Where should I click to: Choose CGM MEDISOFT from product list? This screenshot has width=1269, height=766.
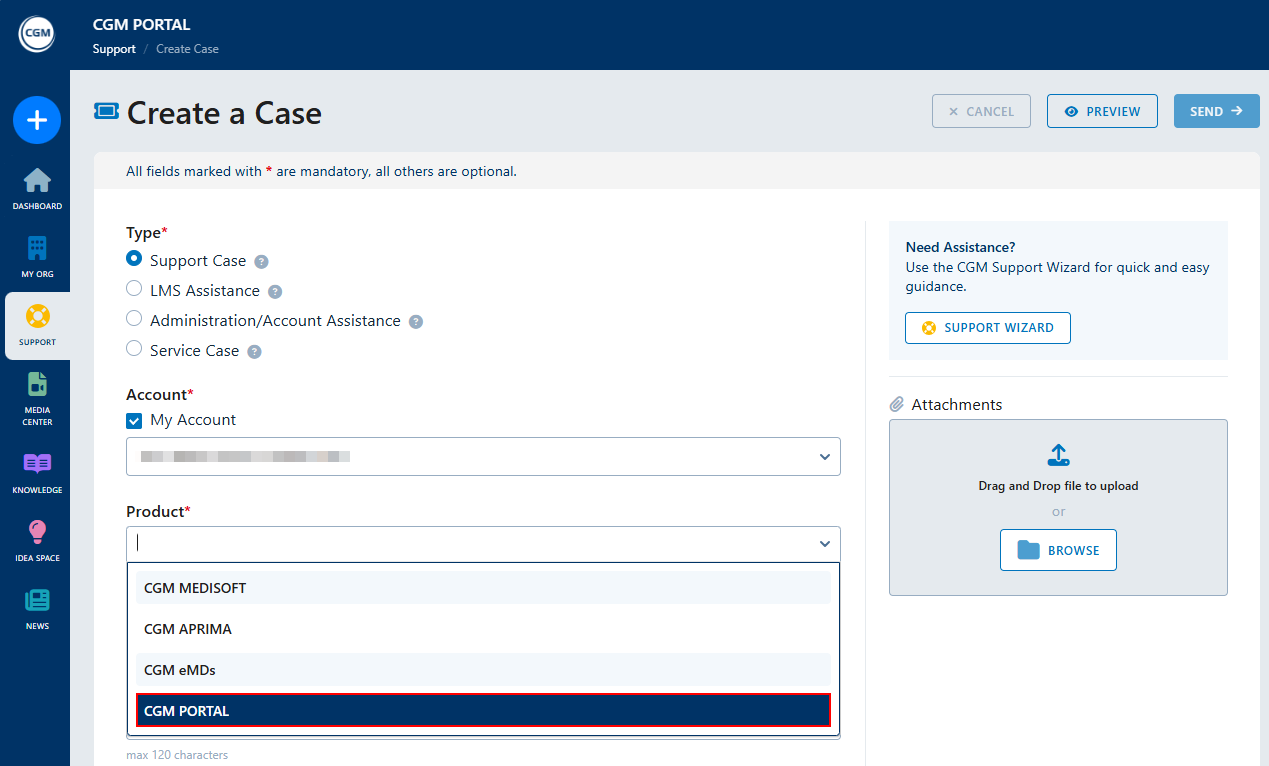click(x=483, y=588)
